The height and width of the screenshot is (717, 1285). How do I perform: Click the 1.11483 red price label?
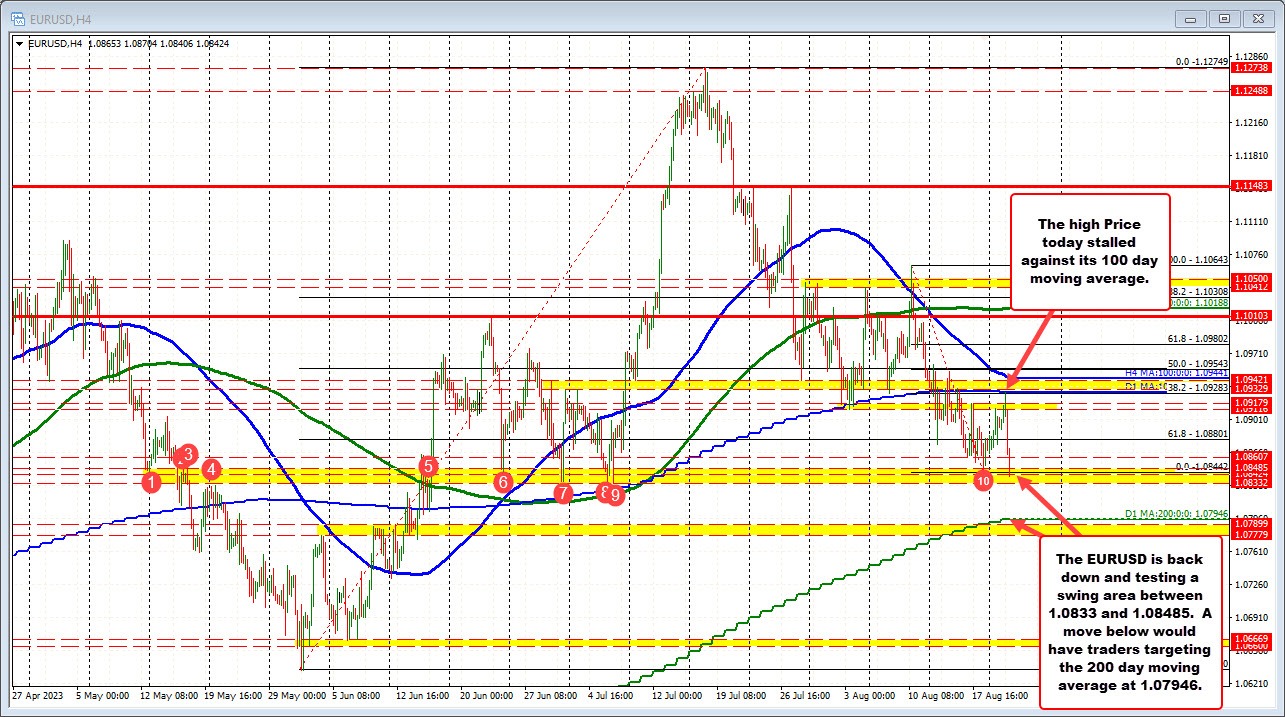pos(1251,186)
